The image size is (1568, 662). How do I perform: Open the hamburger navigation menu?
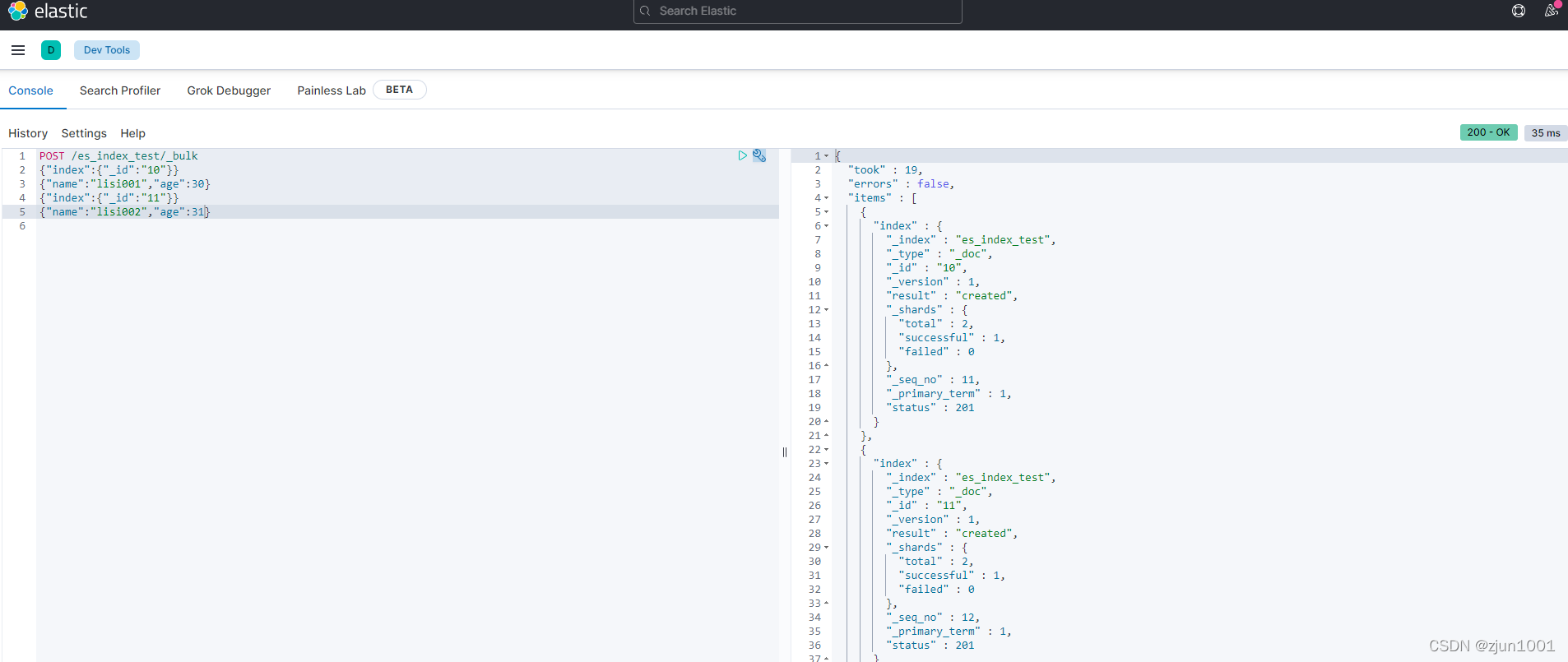tap(18, 50)
